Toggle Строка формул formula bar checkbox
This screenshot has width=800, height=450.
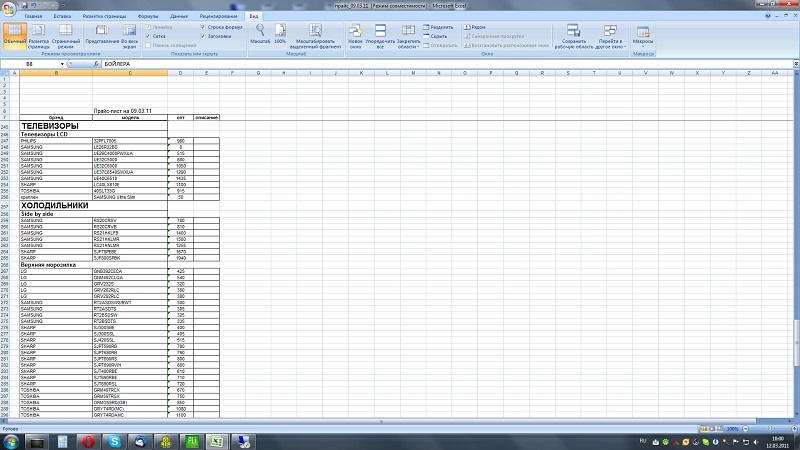203,27
